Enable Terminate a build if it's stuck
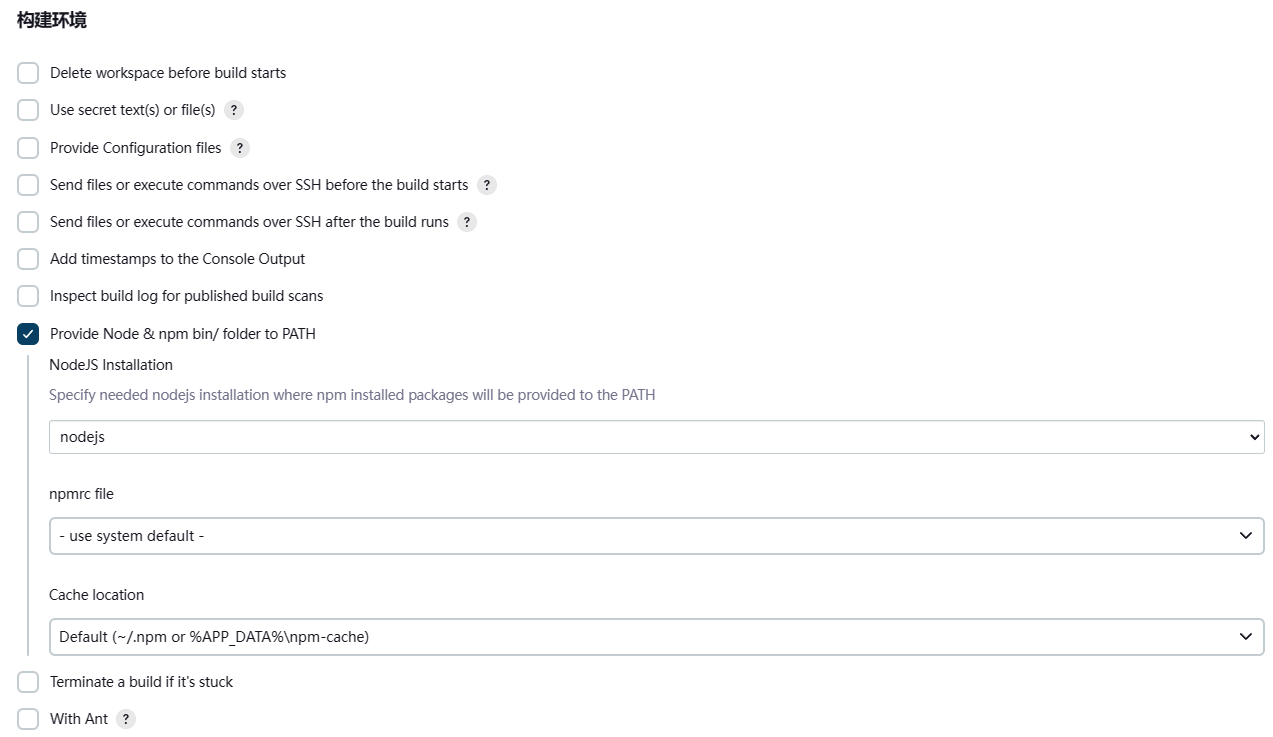The image size is (1273, 737). pos(28,682)
